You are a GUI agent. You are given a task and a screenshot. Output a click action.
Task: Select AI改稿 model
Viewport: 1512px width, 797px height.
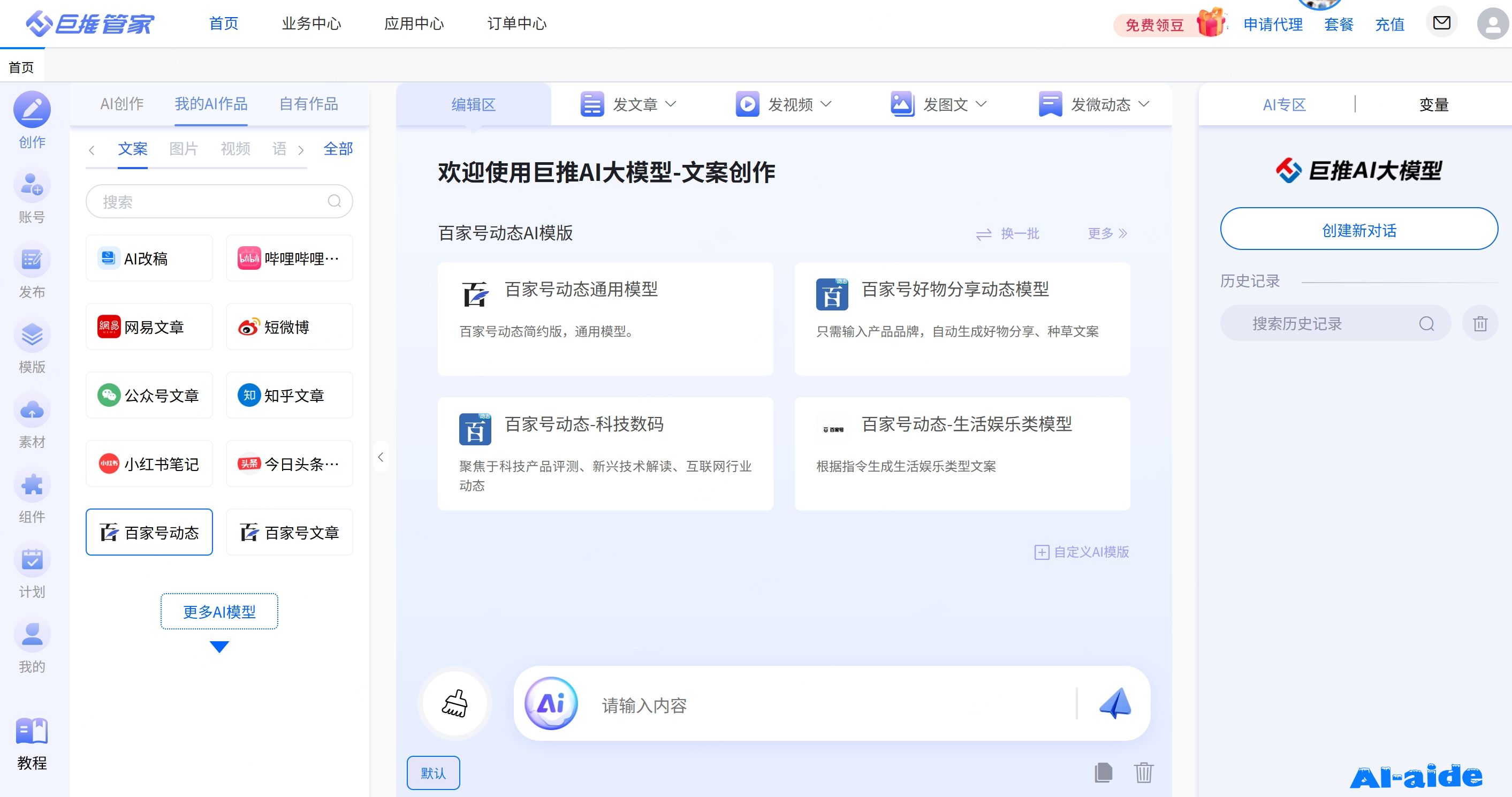point(149,258)
